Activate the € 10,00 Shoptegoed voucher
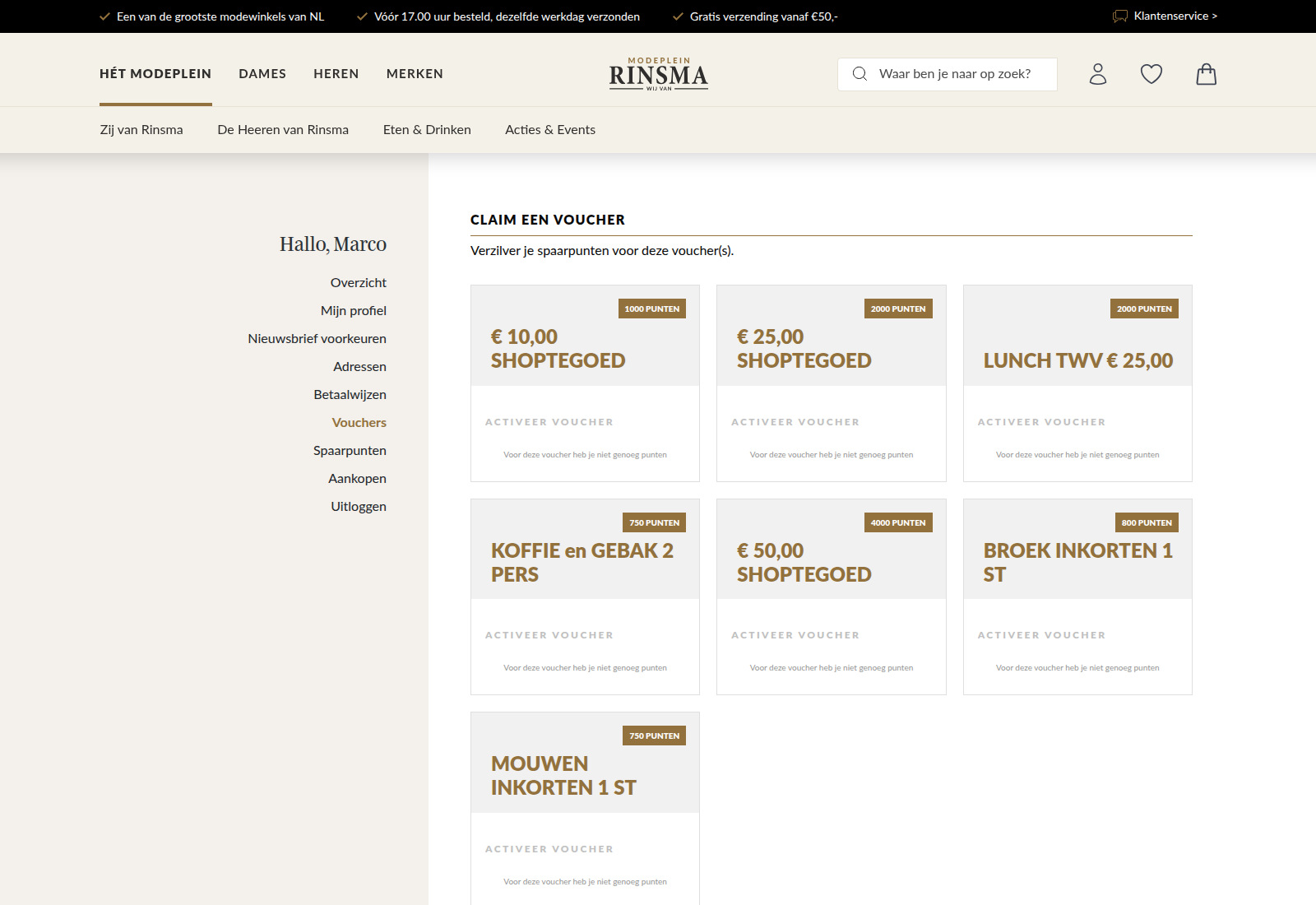1316x905 pixels. click(549, 422)
